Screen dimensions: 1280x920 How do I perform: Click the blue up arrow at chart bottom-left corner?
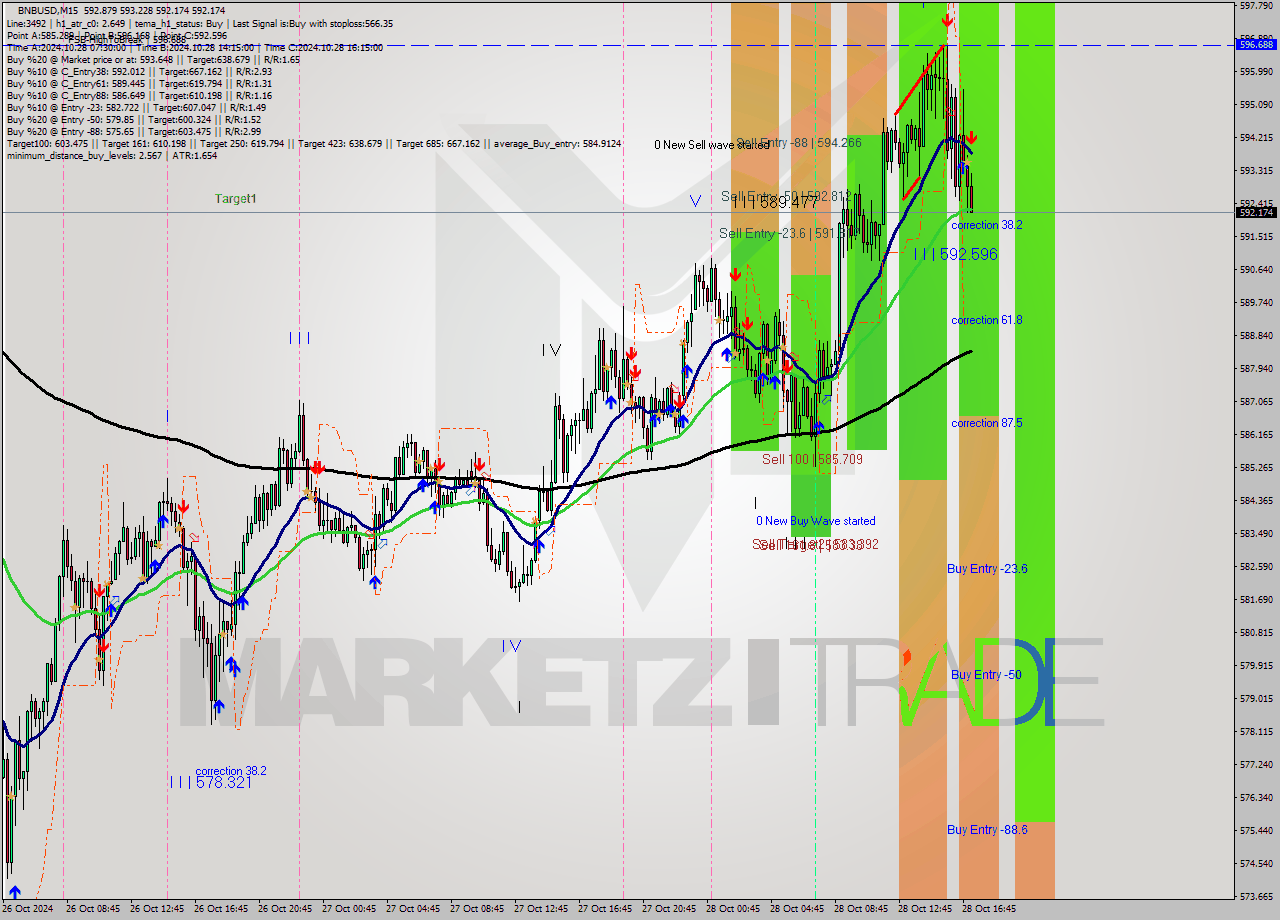[15, 891]
